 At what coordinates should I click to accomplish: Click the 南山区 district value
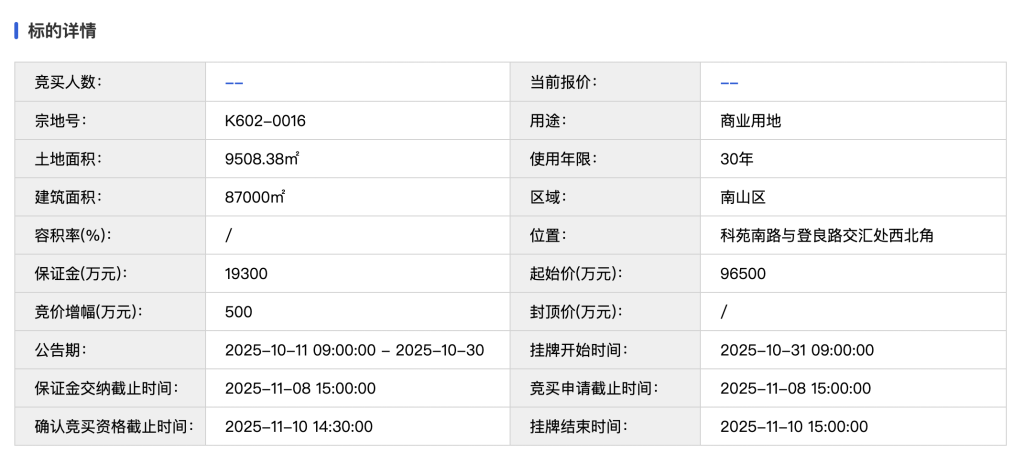pos(743,197)
